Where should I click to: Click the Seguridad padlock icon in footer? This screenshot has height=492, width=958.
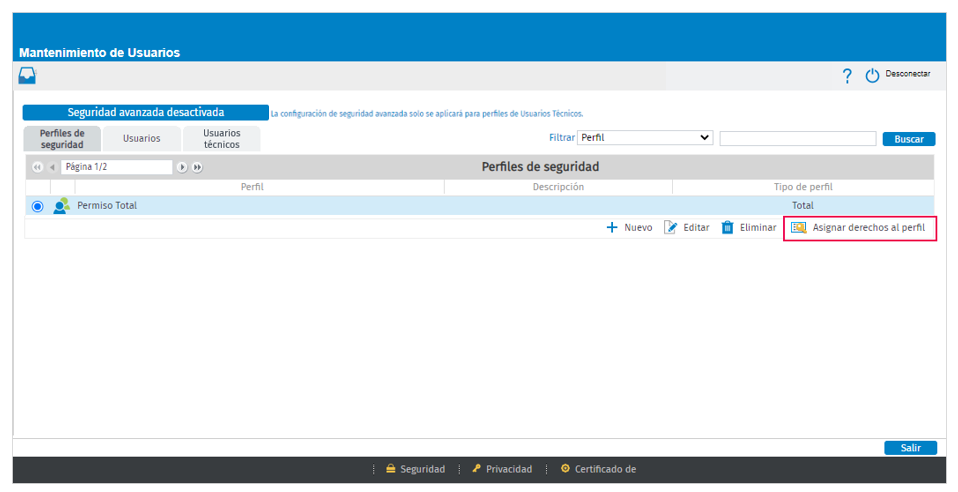point(390,469)
